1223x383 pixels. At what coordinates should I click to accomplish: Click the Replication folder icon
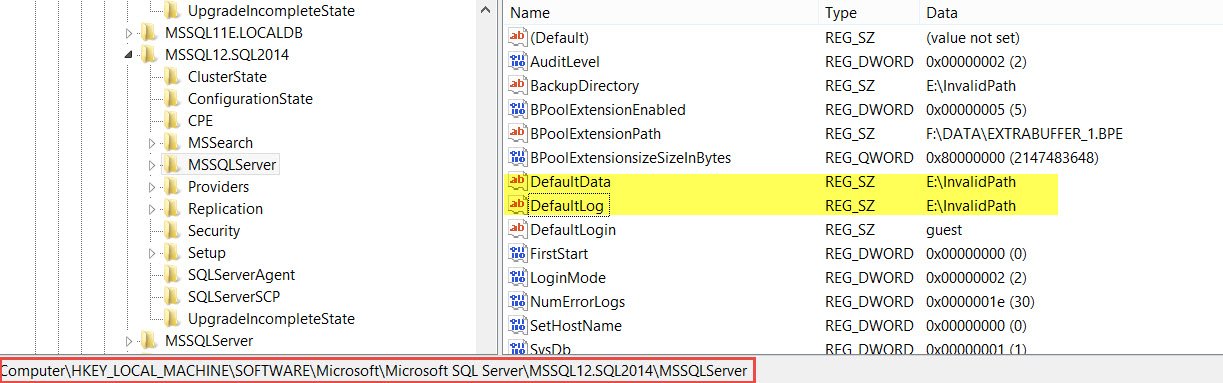pyautogui.click(x=171, y=209)
